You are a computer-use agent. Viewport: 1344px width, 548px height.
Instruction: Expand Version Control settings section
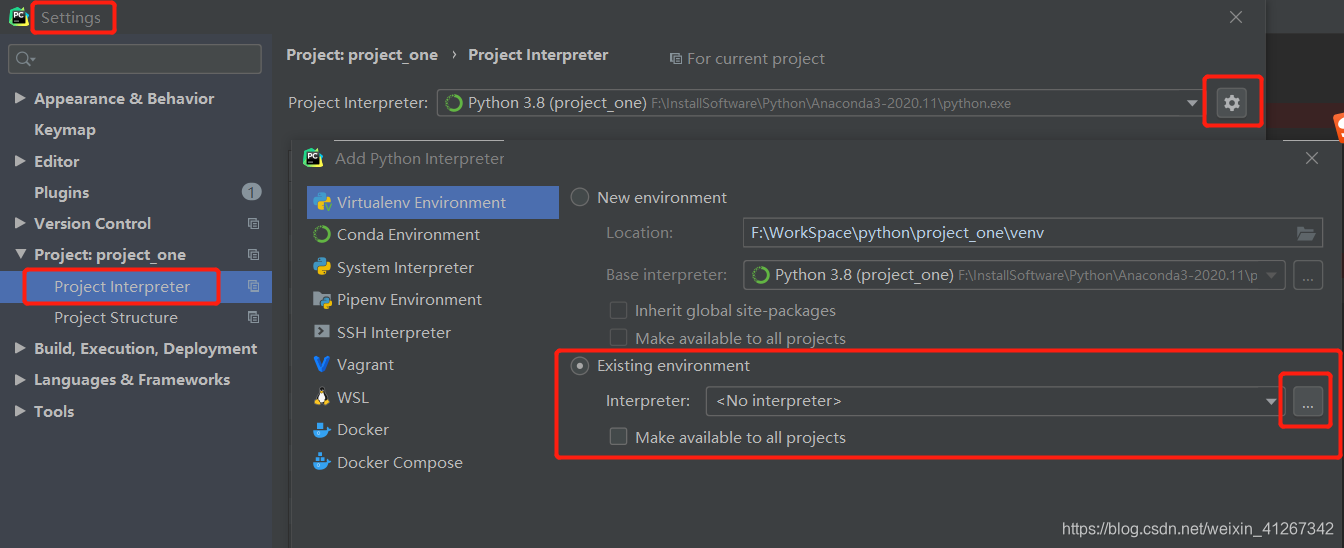(x=20, y=223)
